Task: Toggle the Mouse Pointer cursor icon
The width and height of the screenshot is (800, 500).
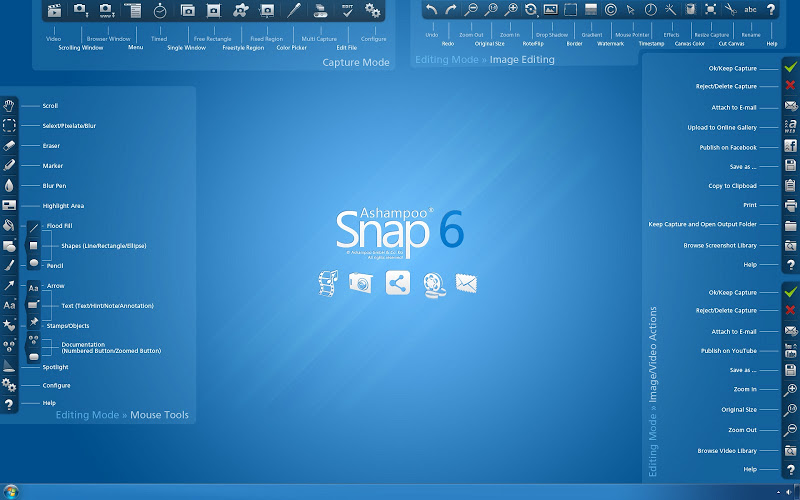Action: point(631,9)
